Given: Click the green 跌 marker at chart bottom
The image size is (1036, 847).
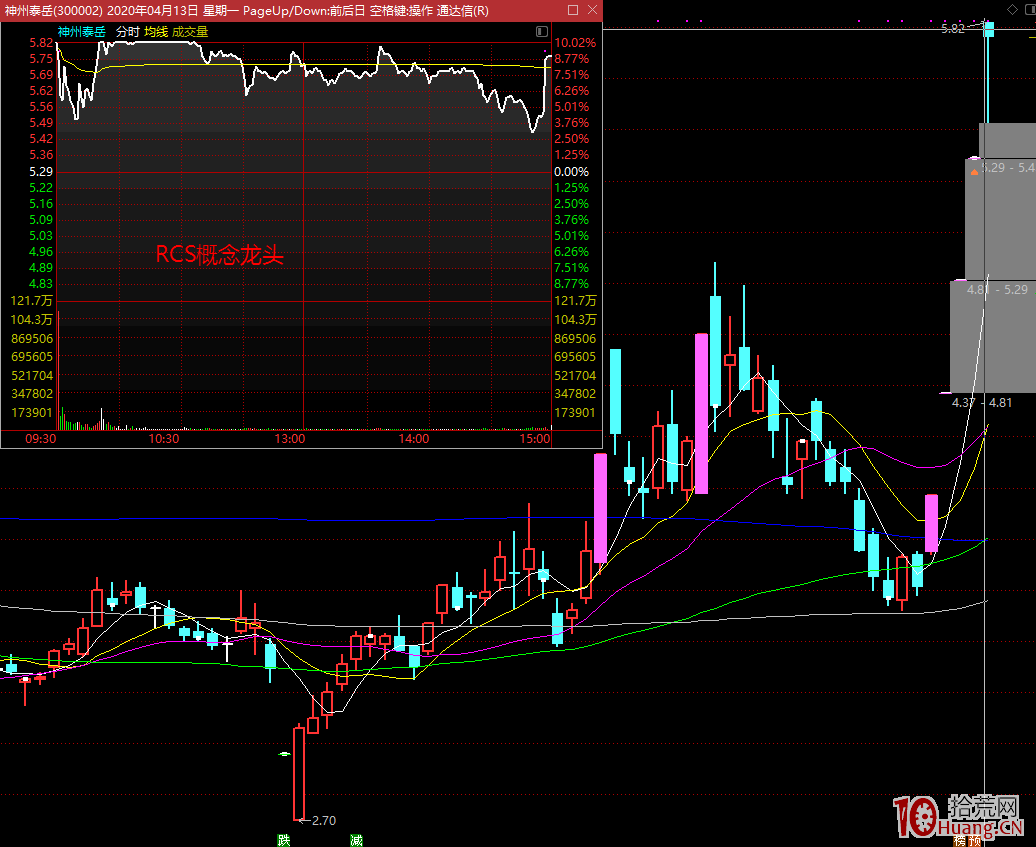Looking at the screenshot, I should (x=284, y=840).
